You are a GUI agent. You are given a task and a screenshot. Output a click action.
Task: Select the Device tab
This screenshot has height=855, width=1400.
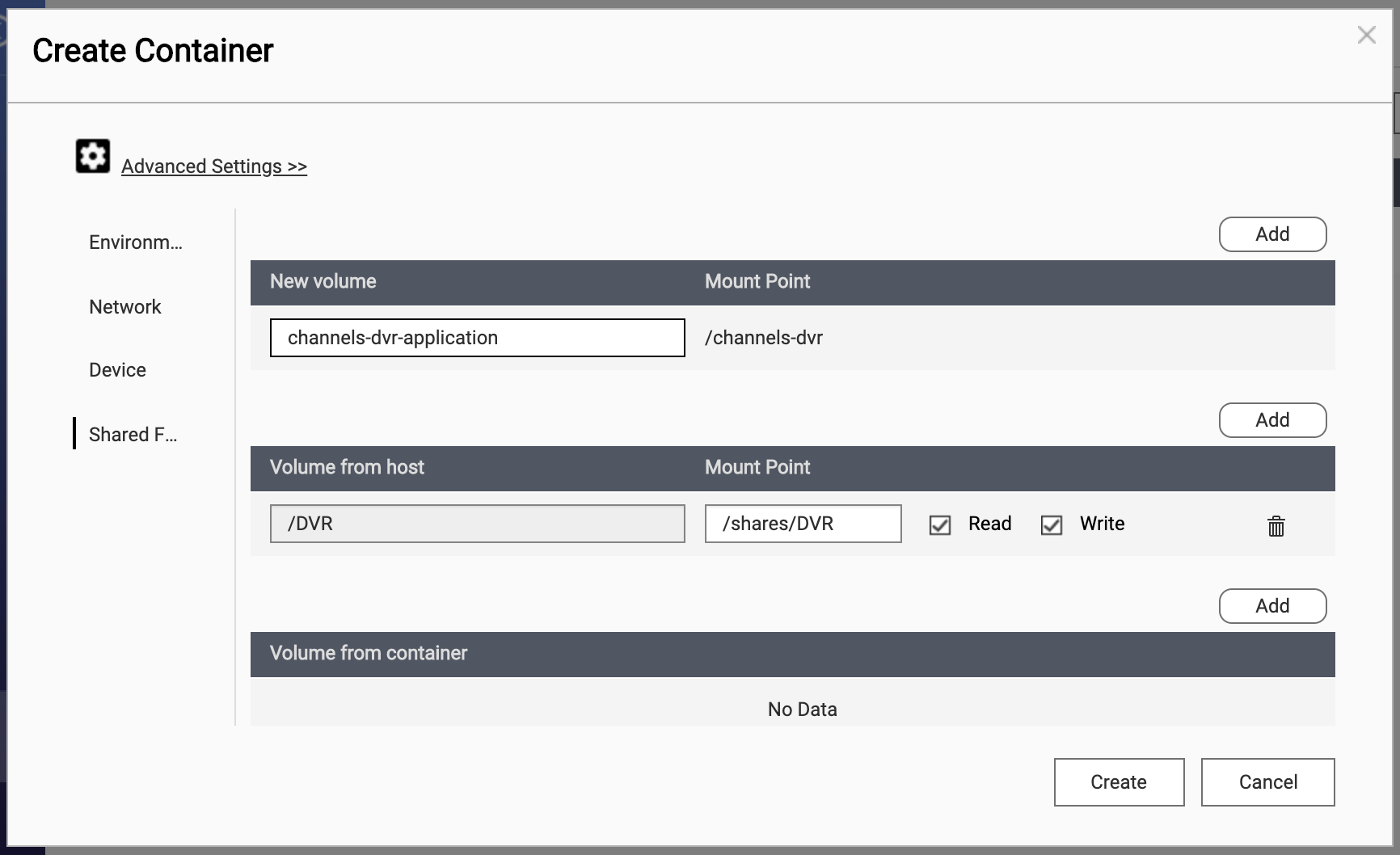coord(118,370)
